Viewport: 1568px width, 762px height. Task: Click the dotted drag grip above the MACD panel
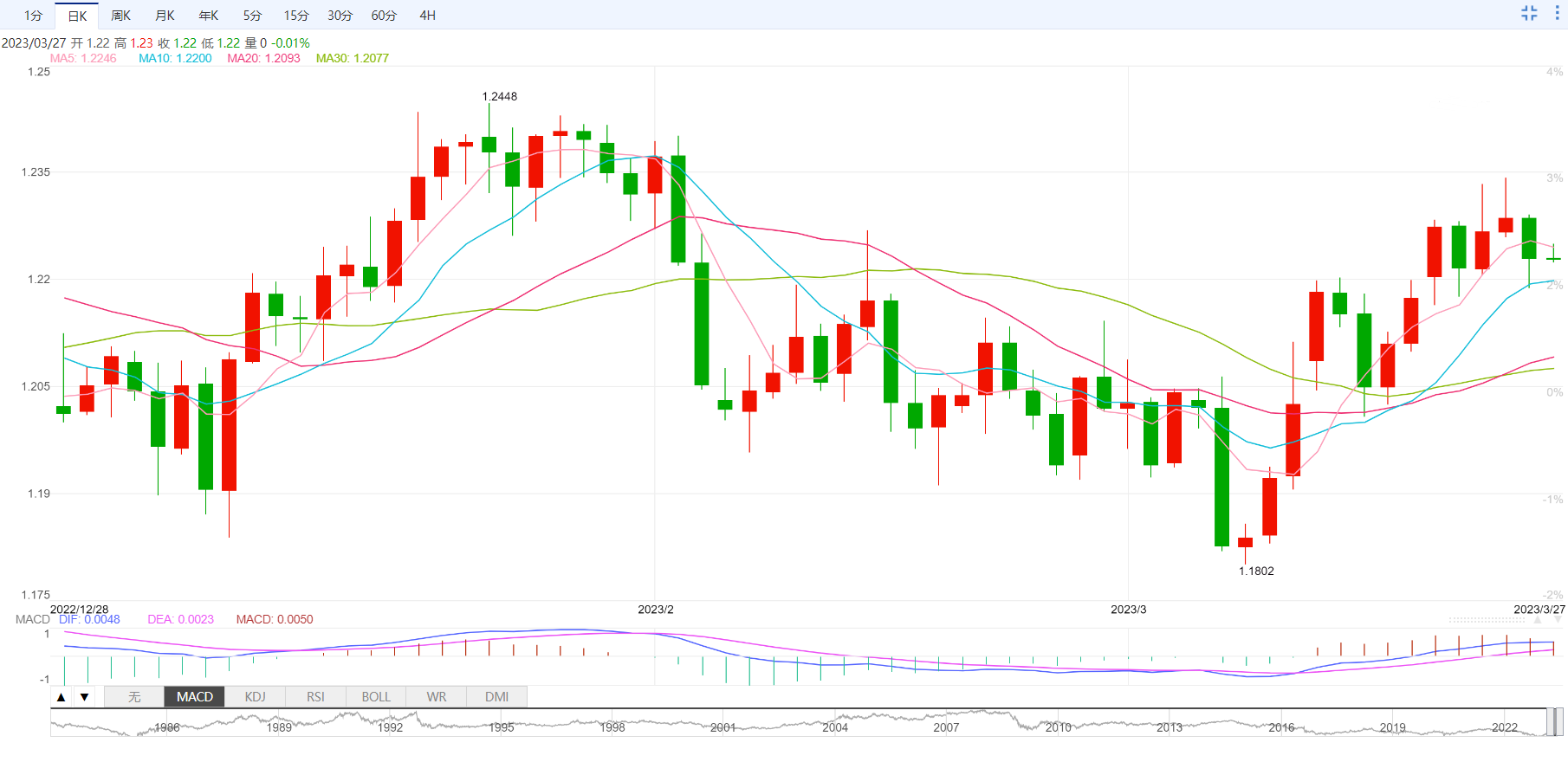pyautogui.click(x=1487, y=620)
